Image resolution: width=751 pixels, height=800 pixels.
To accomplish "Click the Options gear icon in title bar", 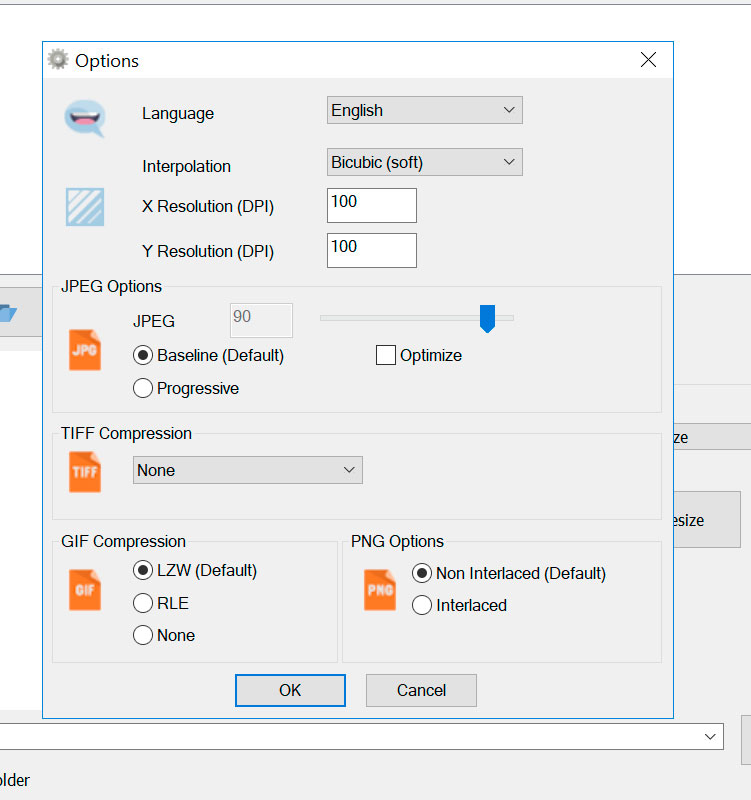I will pos(59,60).
